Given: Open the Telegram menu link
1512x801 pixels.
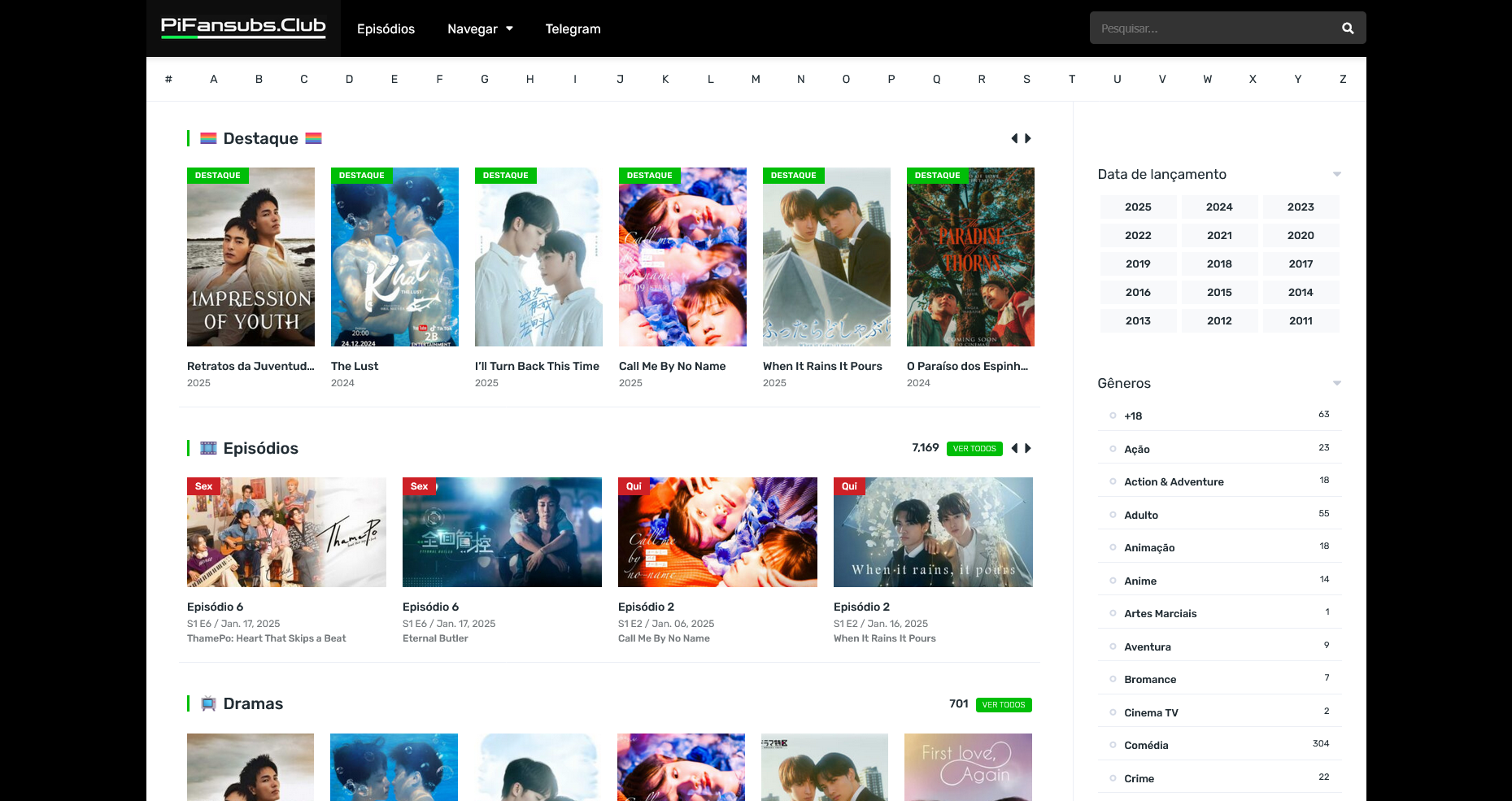Looking at the screenshot, I should pos(573,29).
